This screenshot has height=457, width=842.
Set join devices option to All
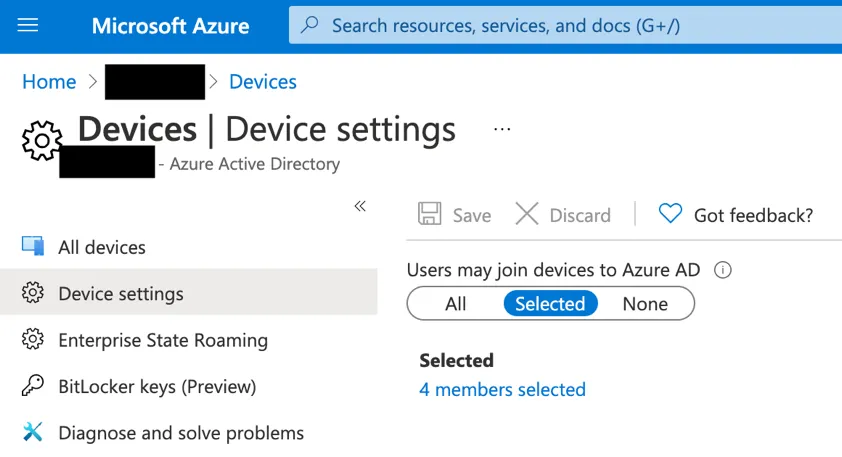click(x=456, y=304)
